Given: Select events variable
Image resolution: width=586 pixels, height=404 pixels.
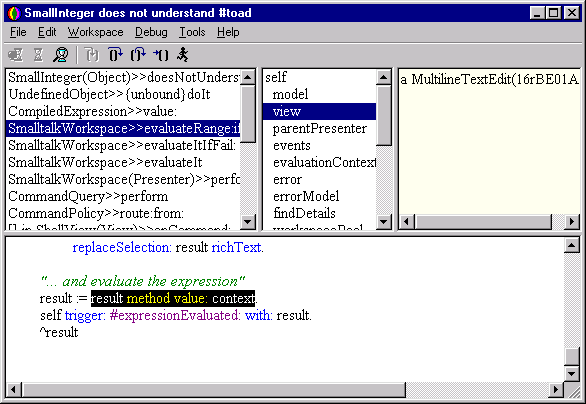Looking at the screenshot, I should [x=320, y=145].
